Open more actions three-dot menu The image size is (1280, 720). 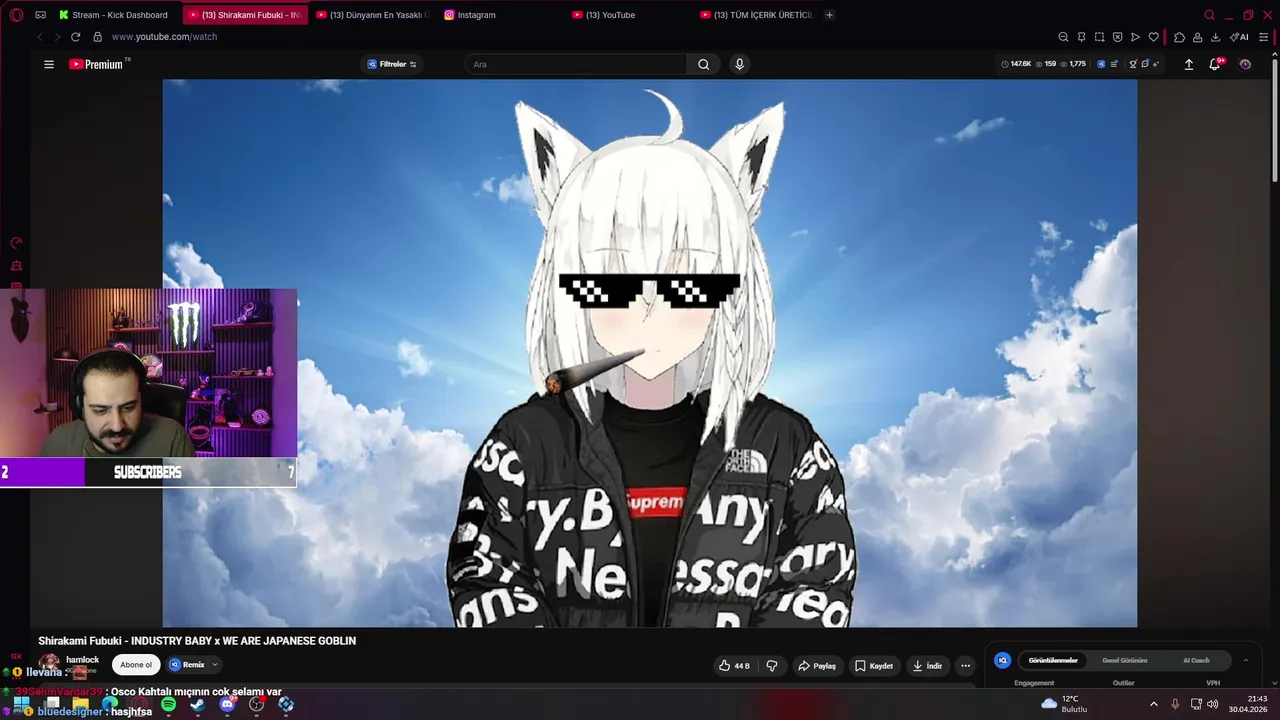(x=965, y=666)
